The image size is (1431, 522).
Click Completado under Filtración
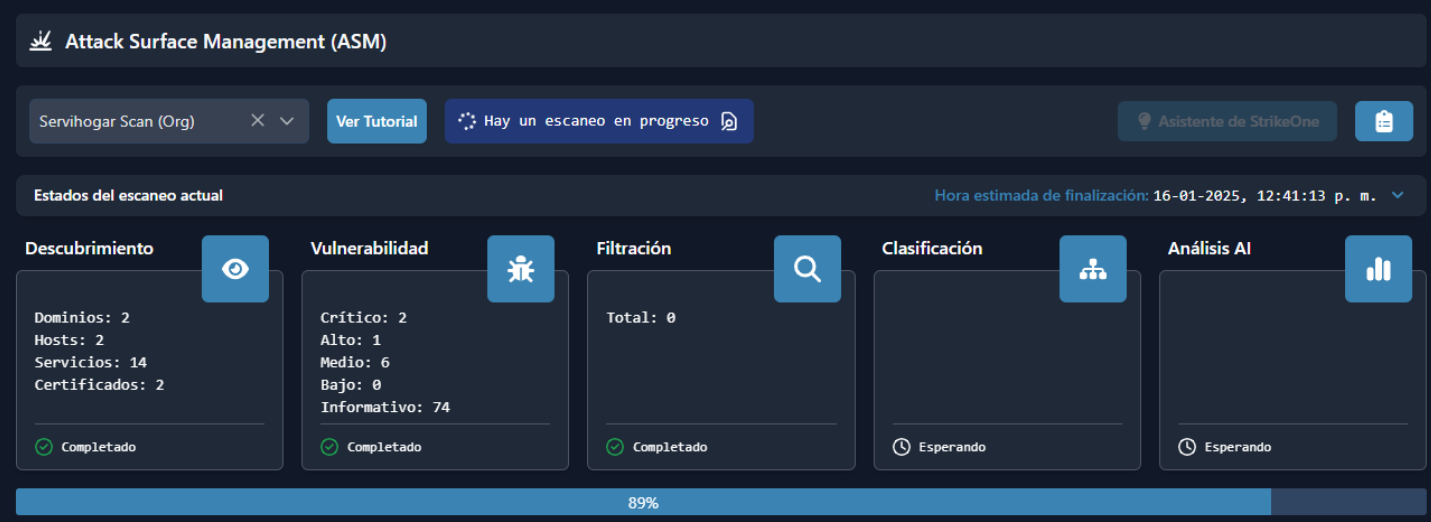tap(670, 447)
